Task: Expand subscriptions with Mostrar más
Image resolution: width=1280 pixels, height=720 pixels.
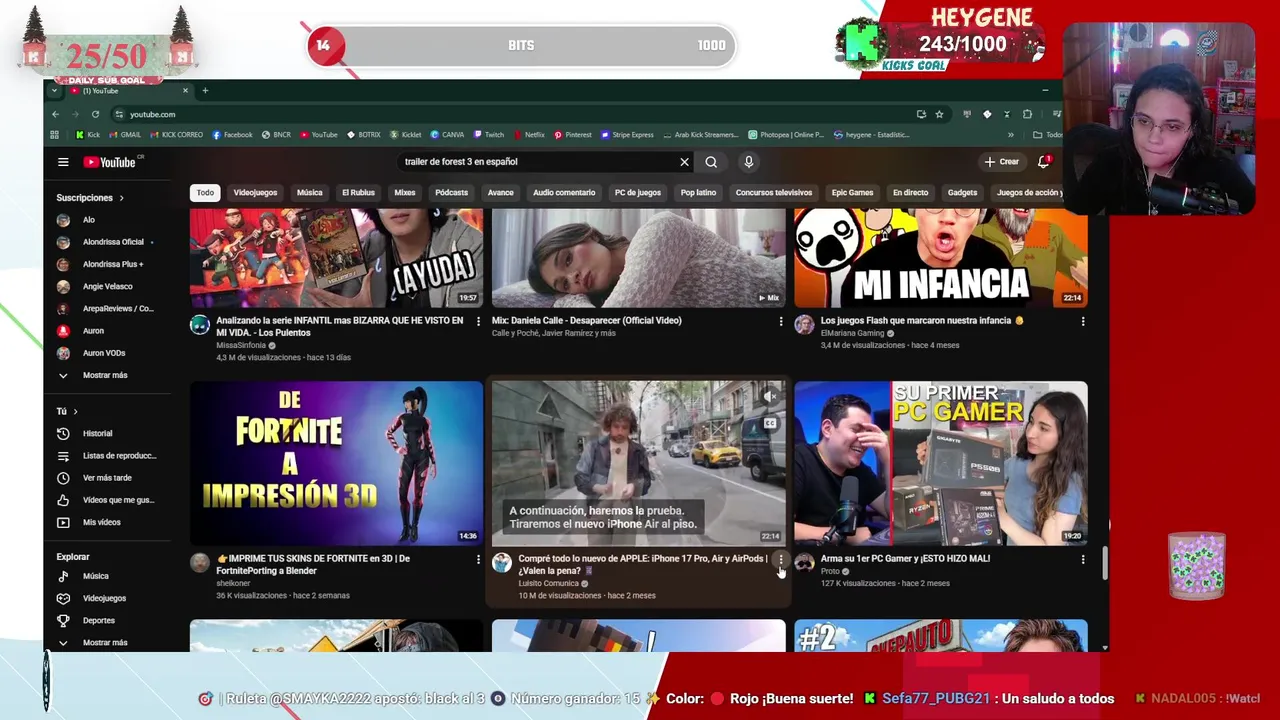Action: 105,375
